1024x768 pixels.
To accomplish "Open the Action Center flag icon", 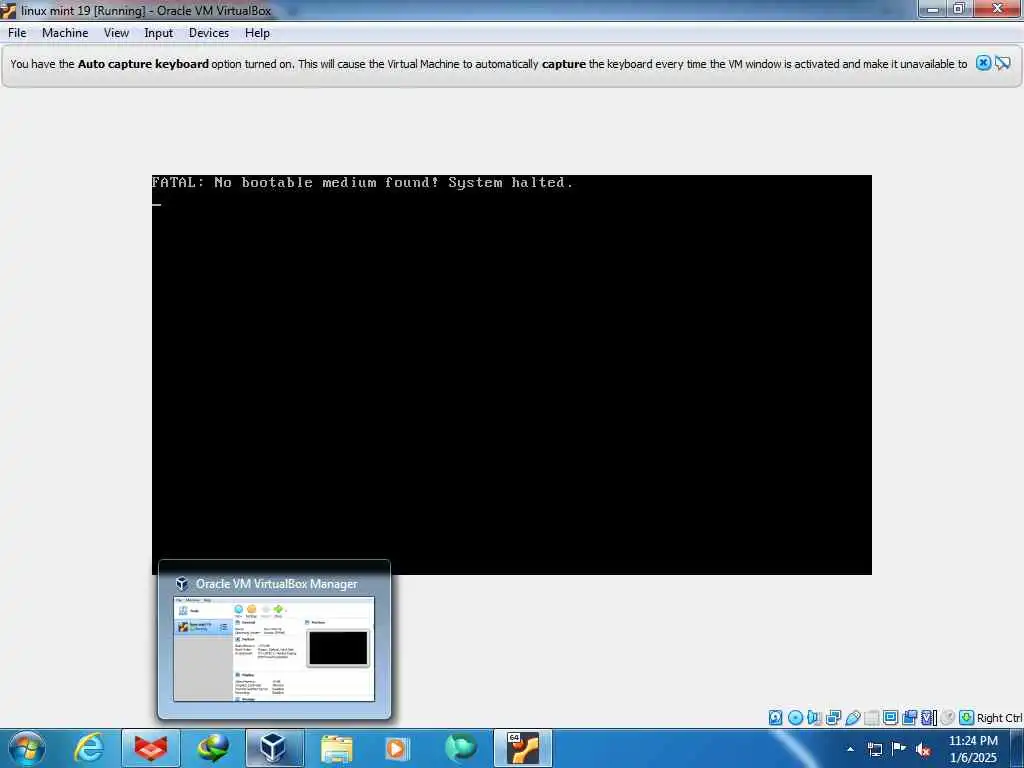I will 899,749.
